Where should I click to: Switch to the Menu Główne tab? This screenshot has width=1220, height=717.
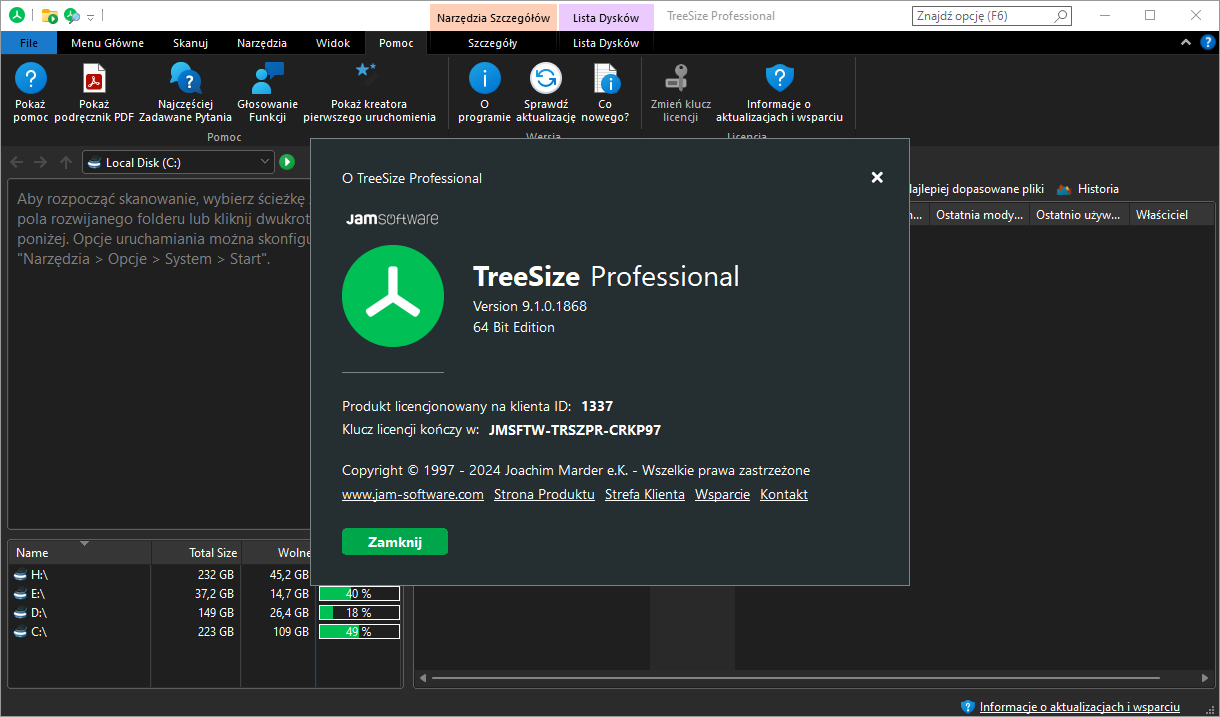[107, 43]
